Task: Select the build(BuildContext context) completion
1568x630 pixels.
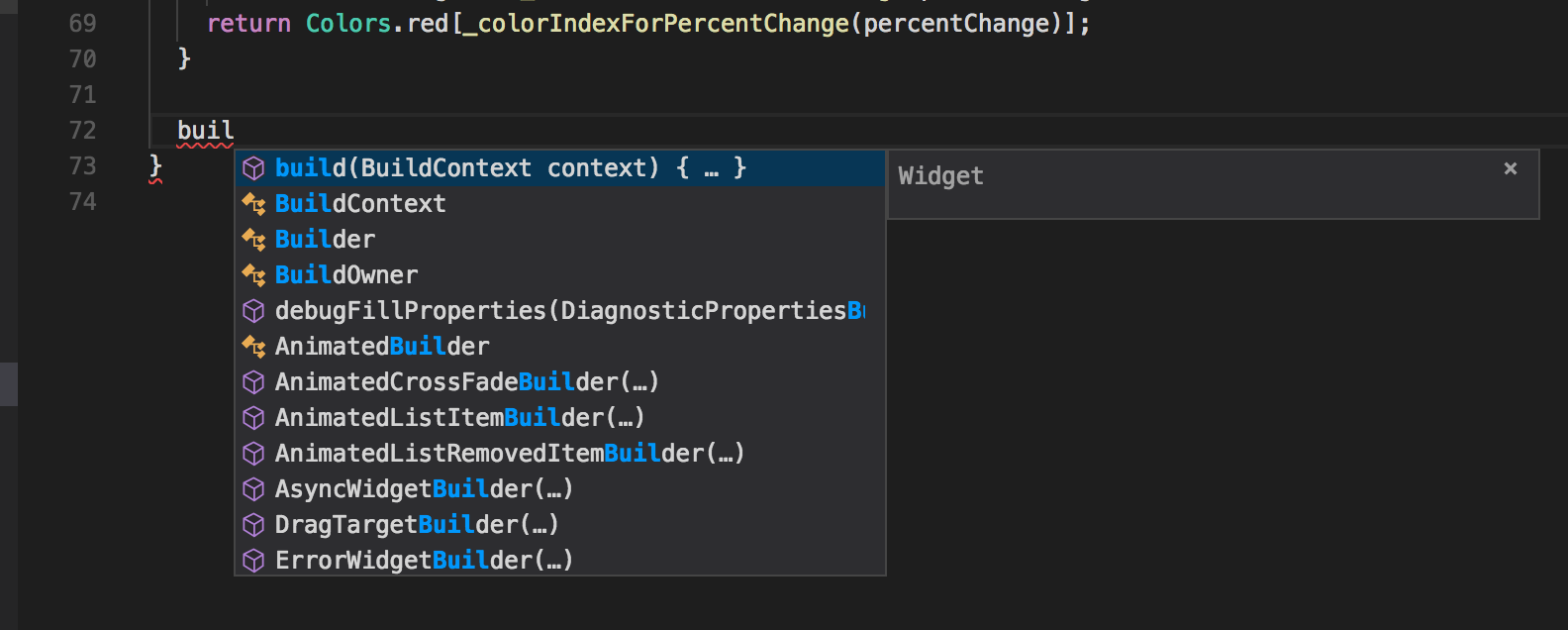Action: [510, 167]
